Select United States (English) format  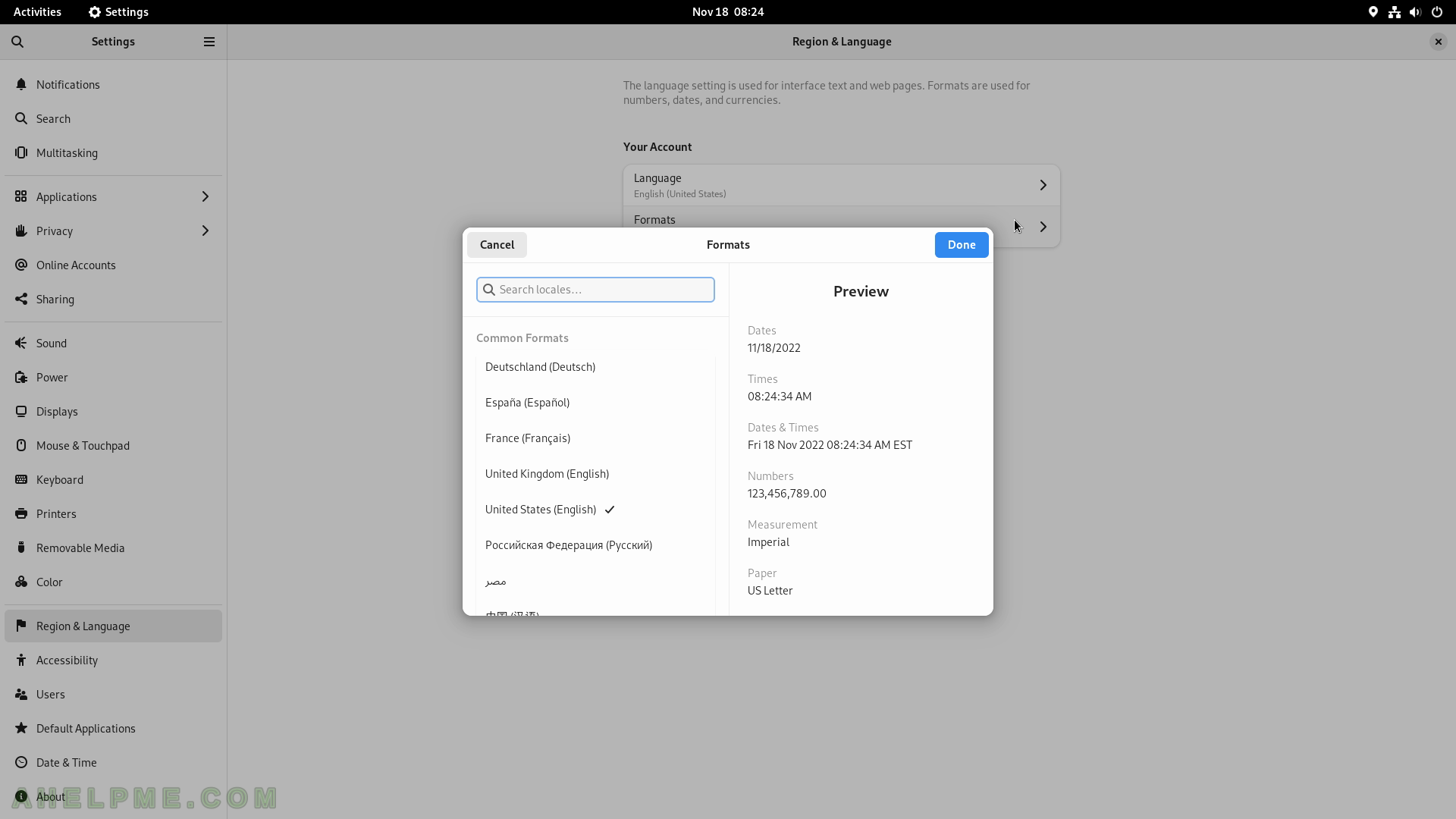point(595,510)
